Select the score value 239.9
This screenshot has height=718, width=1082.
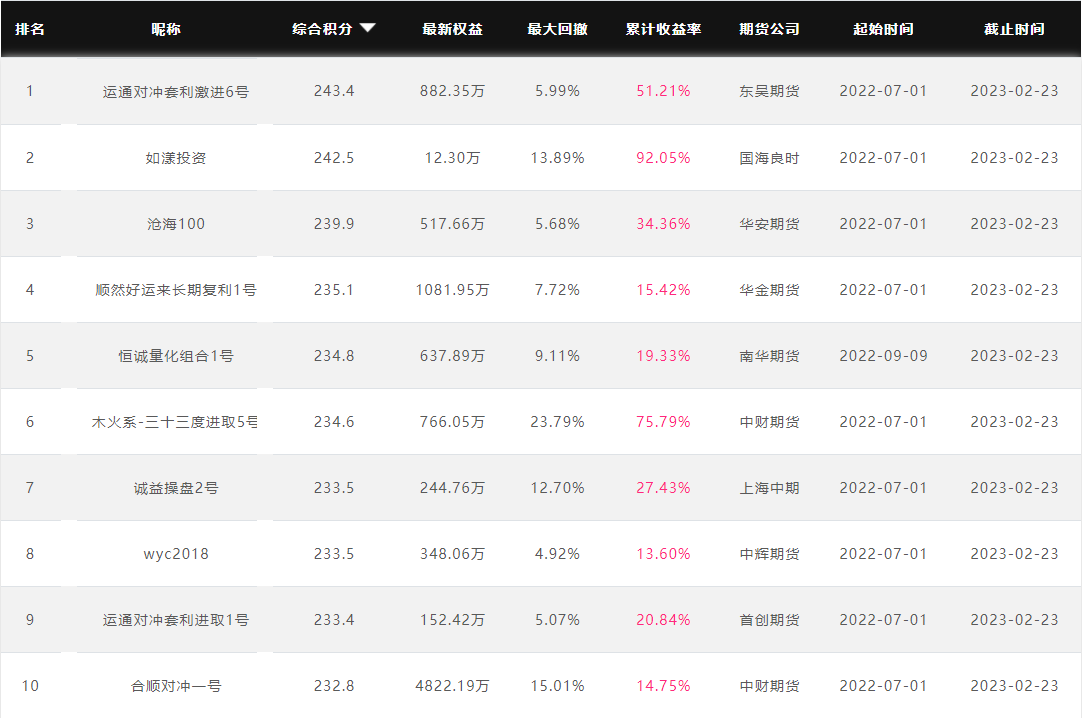tap(334, 224)
